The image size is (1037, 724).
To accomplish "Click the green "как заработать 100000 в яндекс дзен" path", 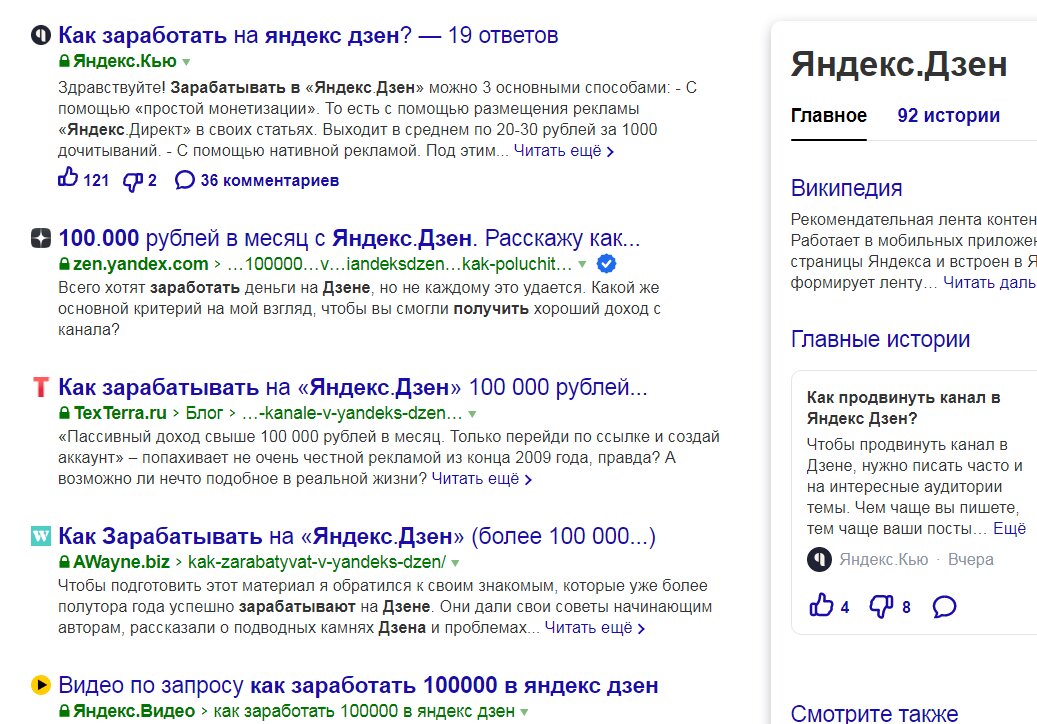I will click(x=364, y=711).
